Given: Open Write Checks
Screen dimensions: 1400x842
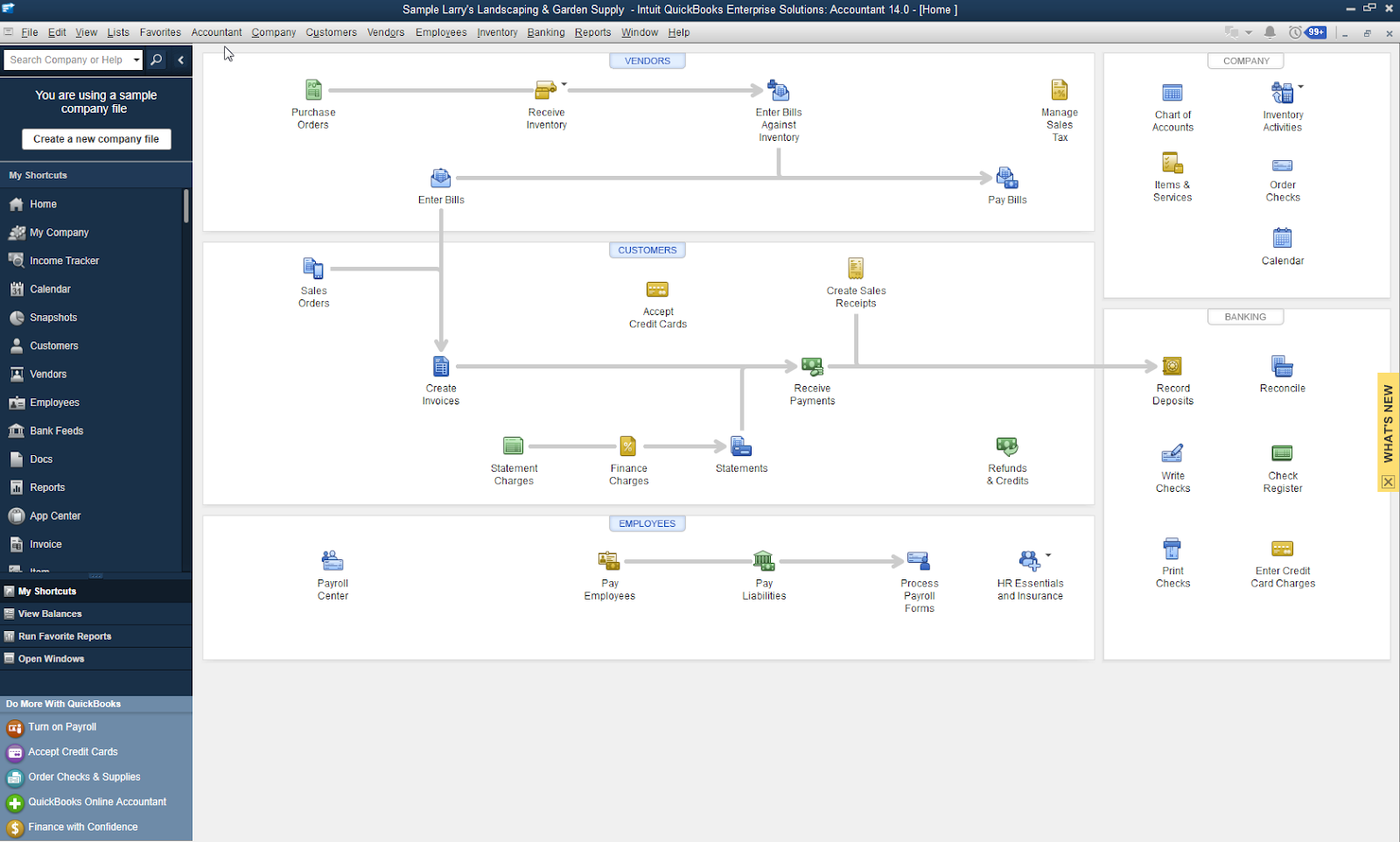Looking at the screenshot, I should coord(1172,453).
